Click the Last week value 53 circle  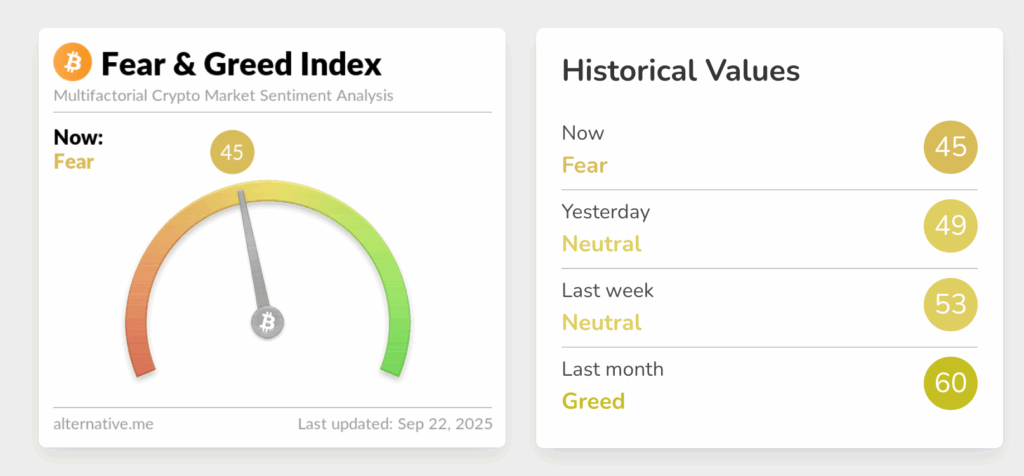[950, 304]
